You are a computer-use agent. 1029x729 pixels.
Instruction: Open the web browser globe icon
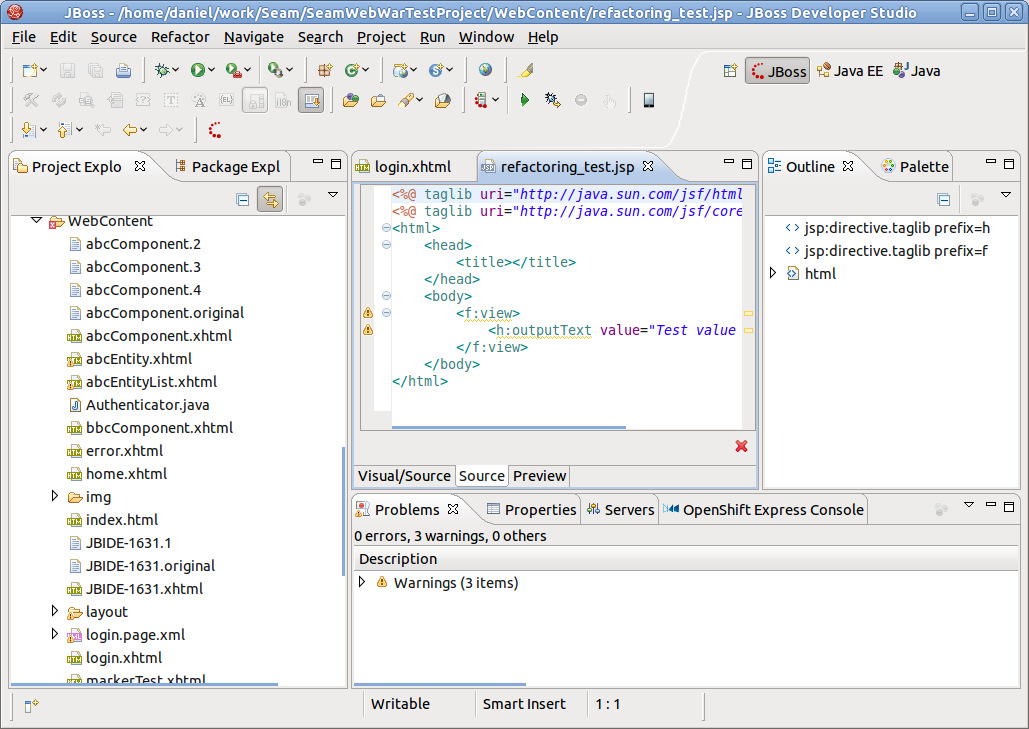tap(485, 70)
